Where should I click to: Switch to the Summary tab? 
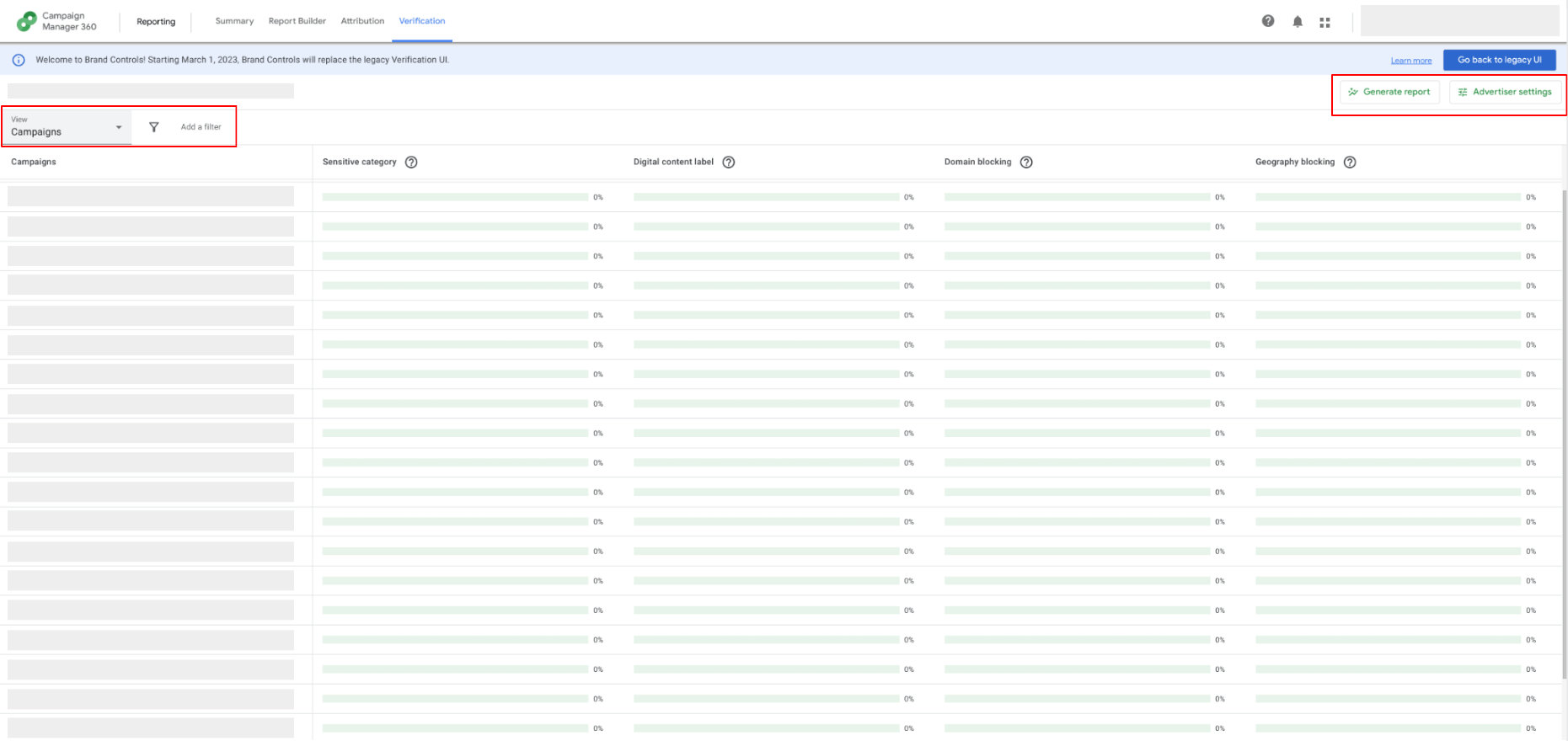(x=234, y=21)
